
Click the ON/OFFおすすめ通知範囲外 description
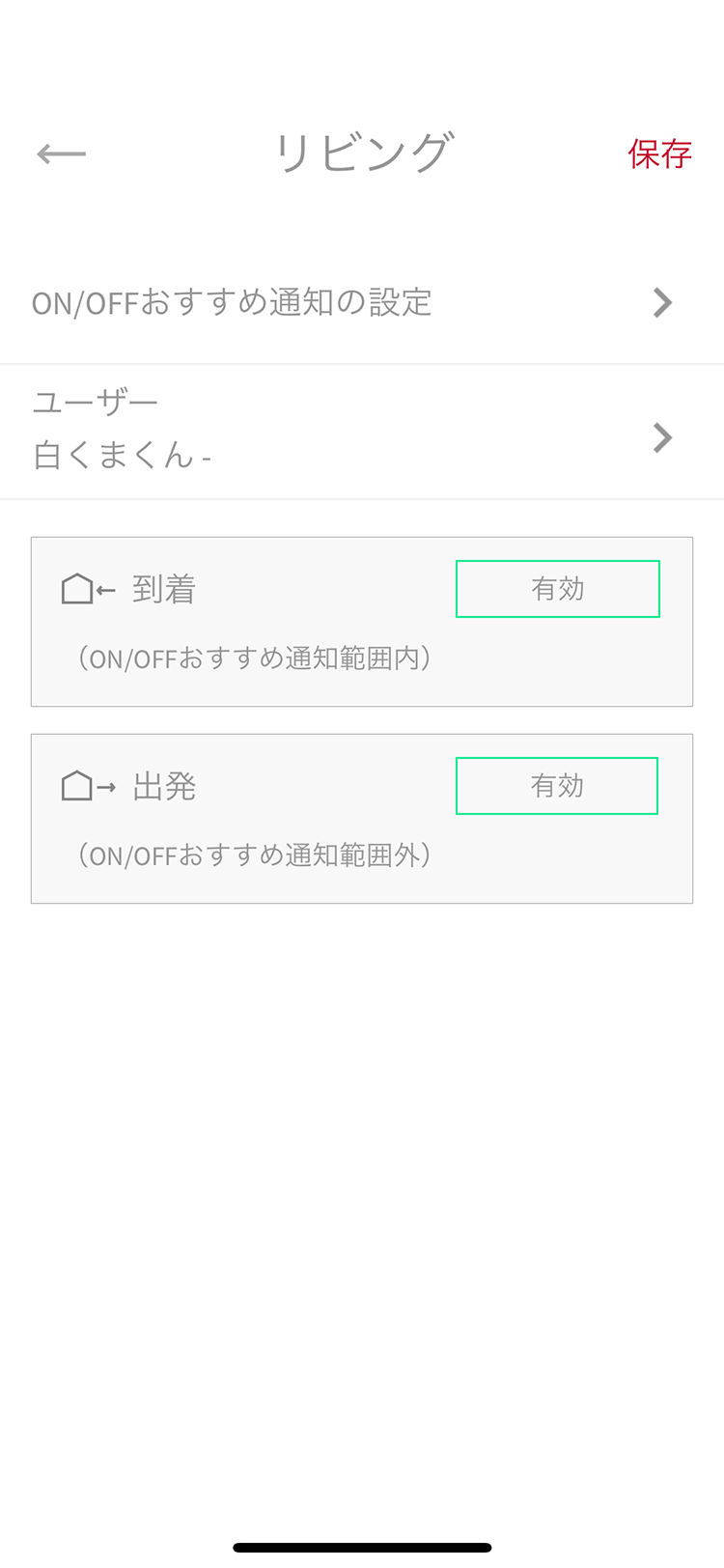255,855
